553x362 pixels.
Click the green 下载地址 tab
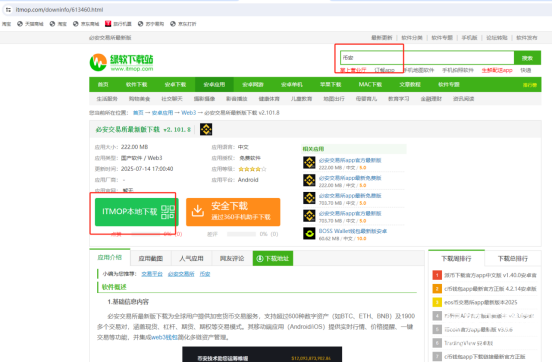[x=273, y=259]
